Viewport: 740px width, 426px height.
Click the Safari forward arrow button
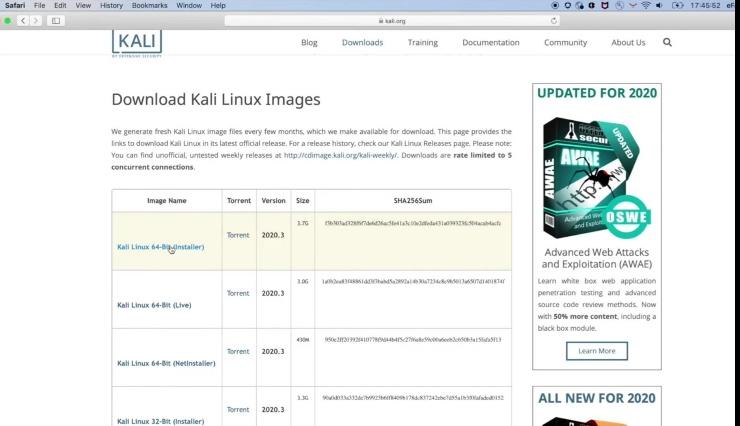[35, 21]
